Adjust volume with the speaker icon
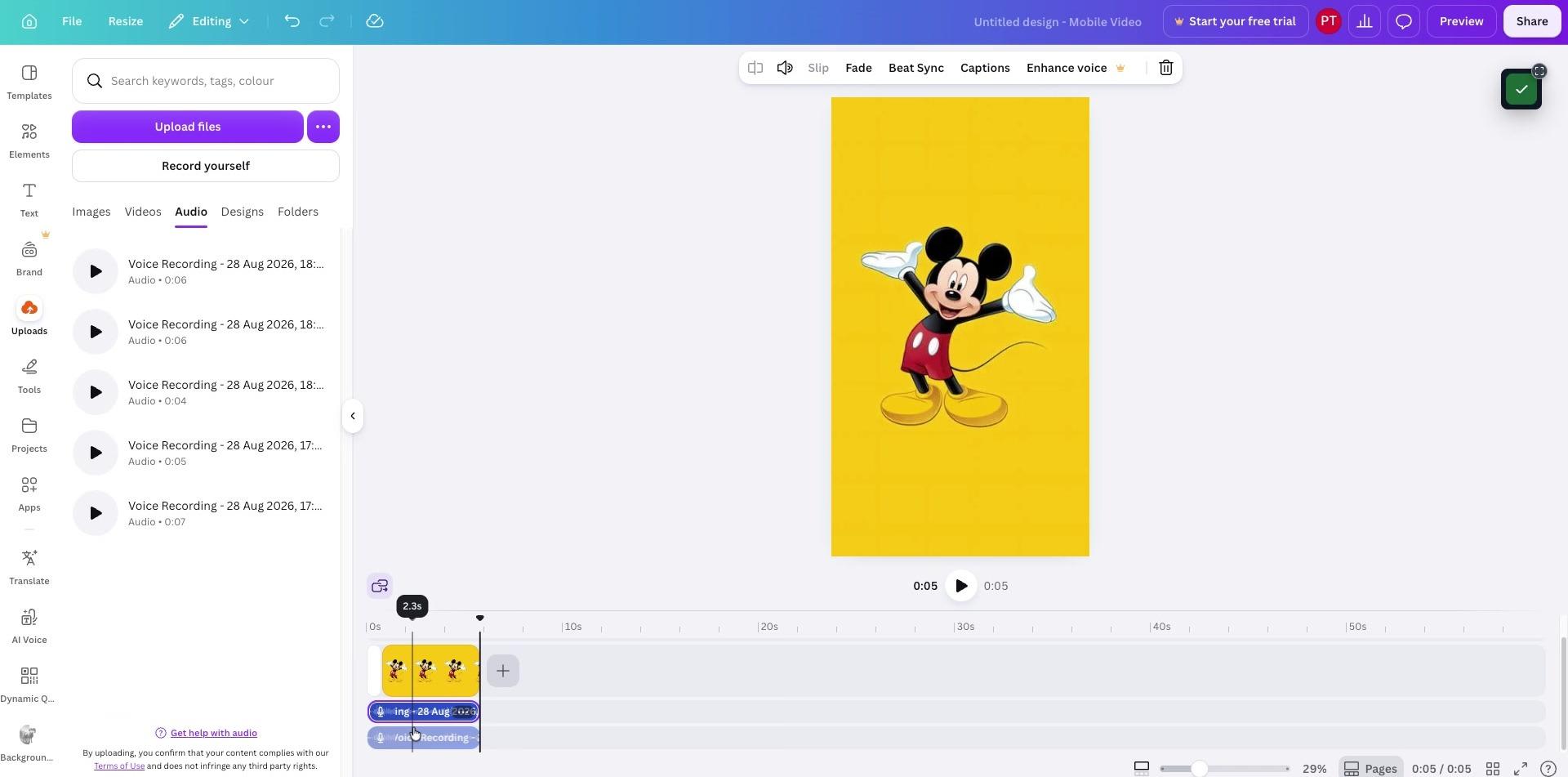 click(785, 68)
